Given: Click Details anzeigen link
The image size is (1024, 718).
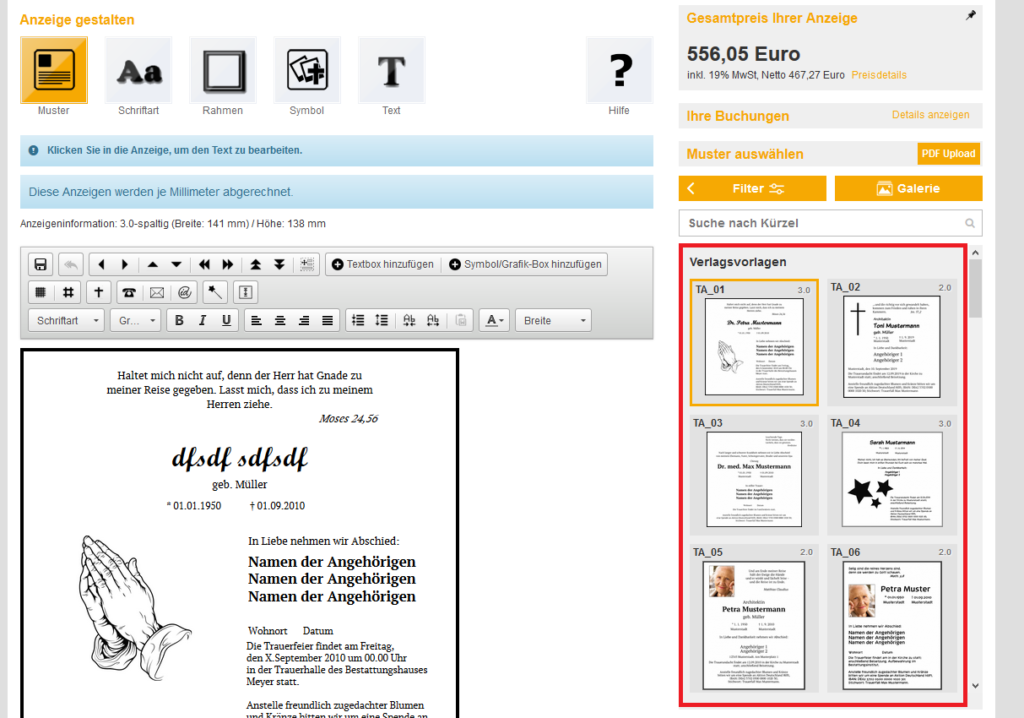Looking at the screenshot, I should click(931, 114).
